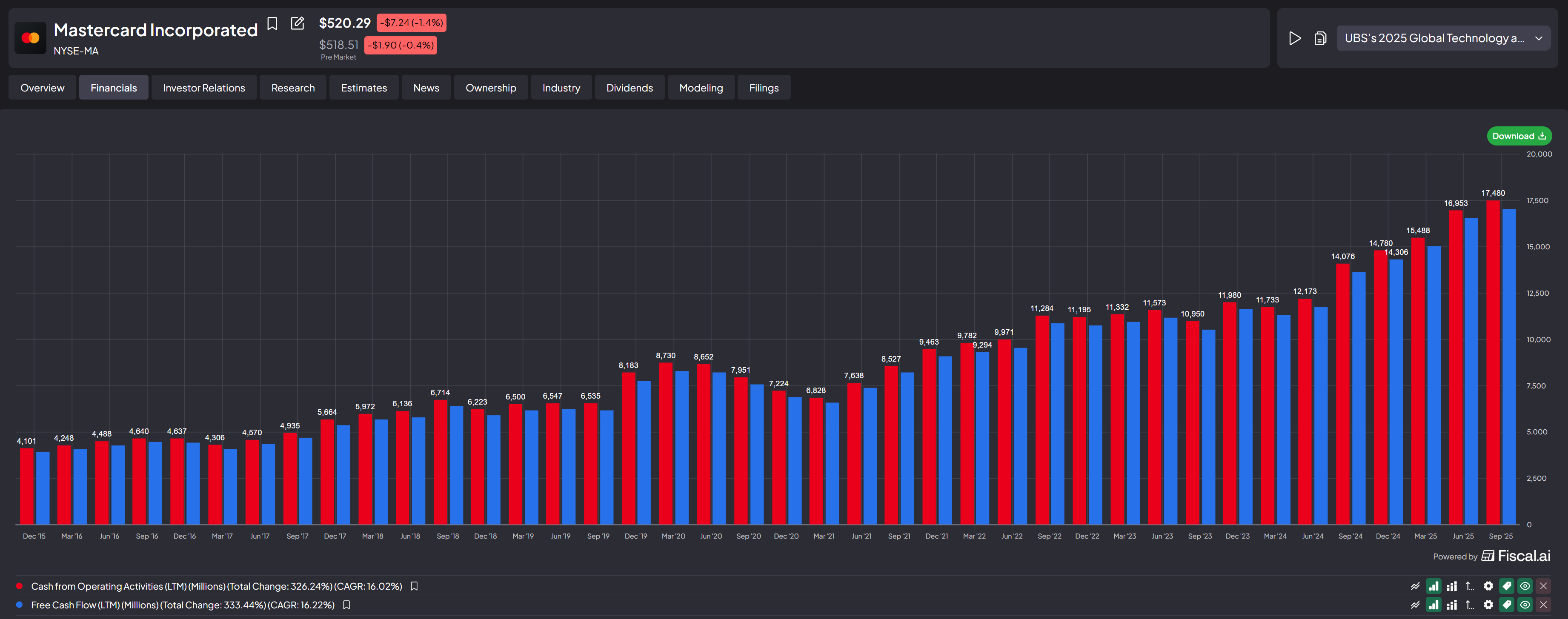Toggle visibility of Free Cash Flow series
The width and height of the screenshot is (1568, 619).
click(1525, 605)
